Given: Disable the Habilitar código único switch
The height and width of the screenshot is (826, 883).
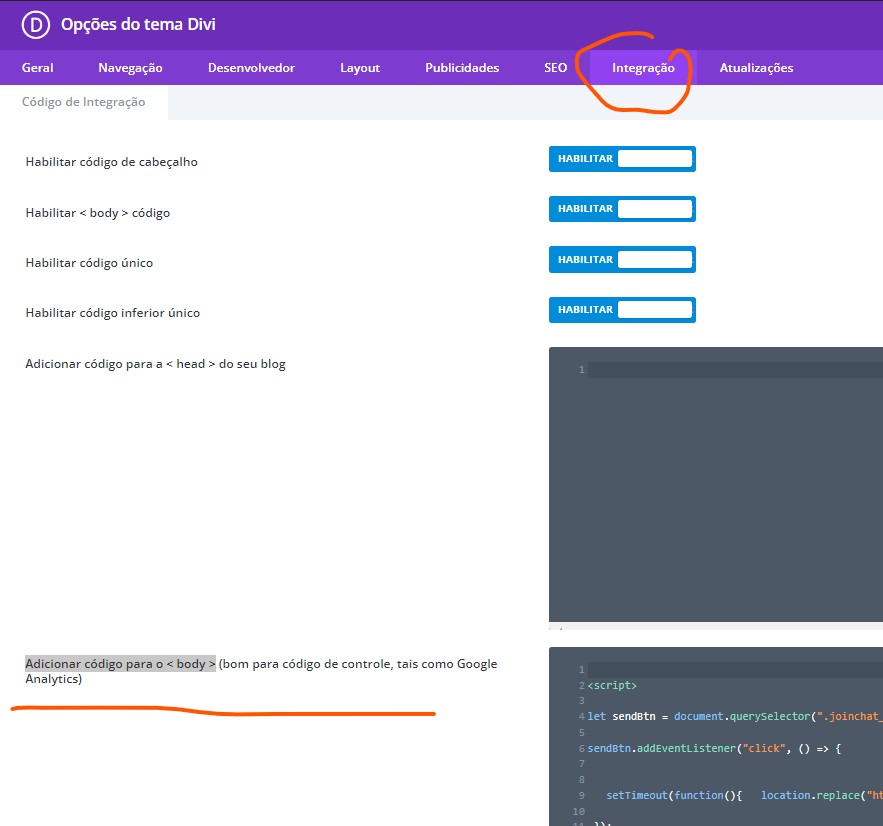Looking at the screenshot, I should (x=621, y=260).
